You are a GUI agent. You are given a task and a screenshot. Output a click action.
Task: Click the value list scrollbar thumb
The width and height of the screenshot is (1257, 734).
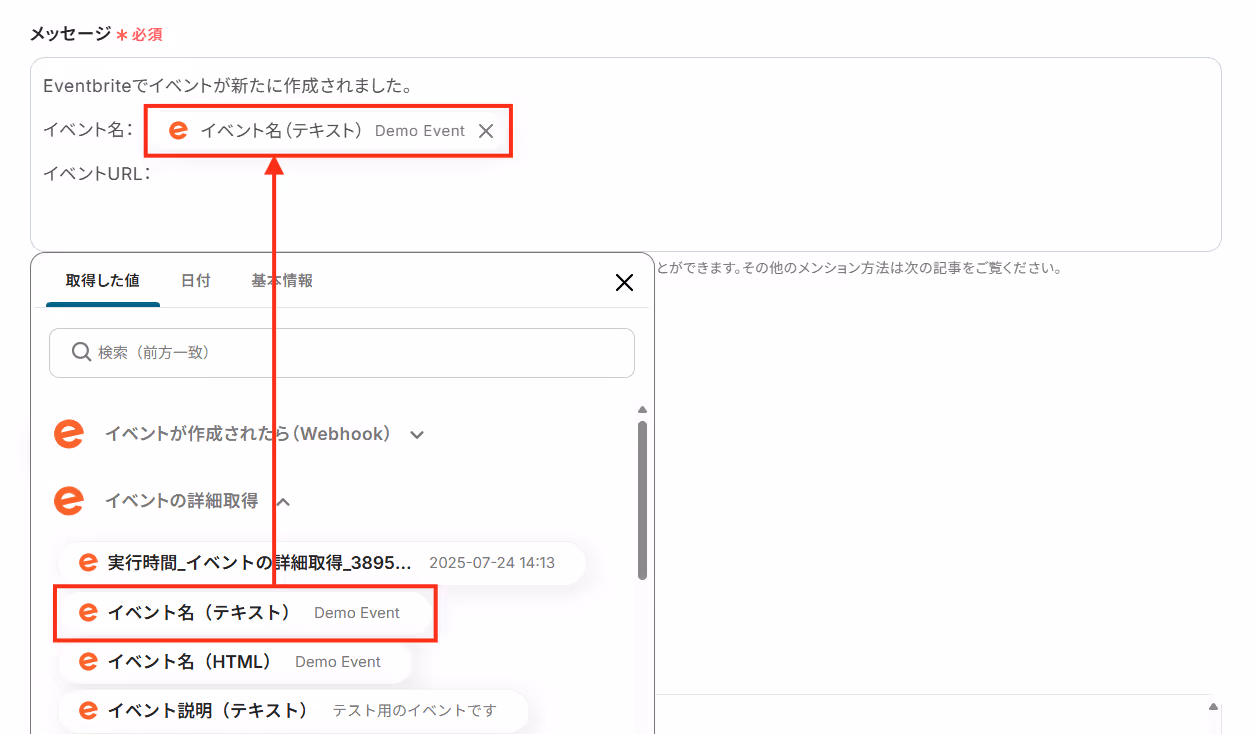pos(643,500)
